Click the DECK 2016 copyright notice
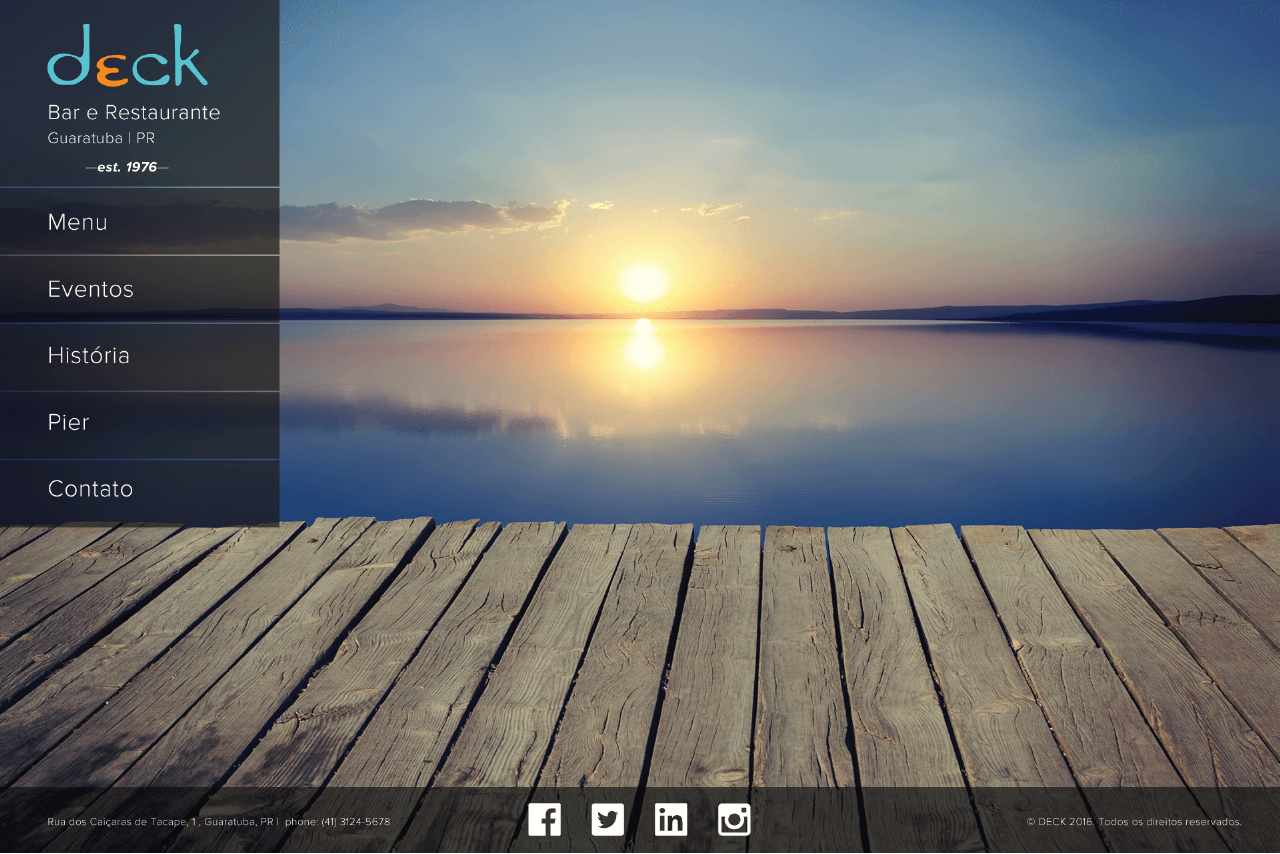Screen dimensions: 1280x854 [x=1133, y=822]
